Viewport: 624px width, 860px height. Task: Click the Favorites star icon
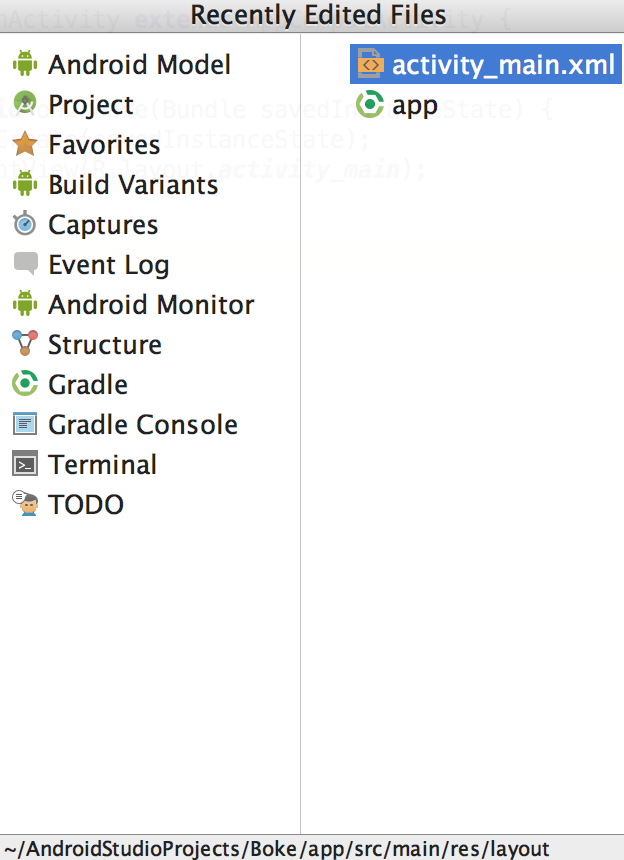25,145
